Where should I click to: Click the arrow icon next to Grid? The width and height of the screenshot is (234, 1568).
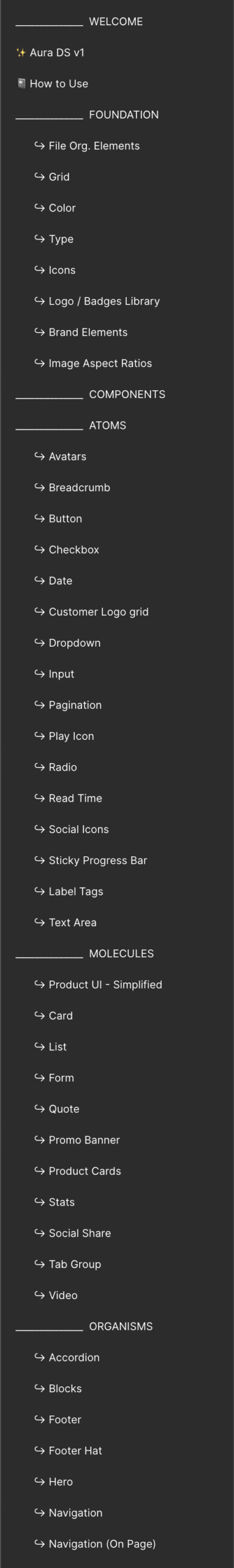pyautogui.click(x=40, y=176)
